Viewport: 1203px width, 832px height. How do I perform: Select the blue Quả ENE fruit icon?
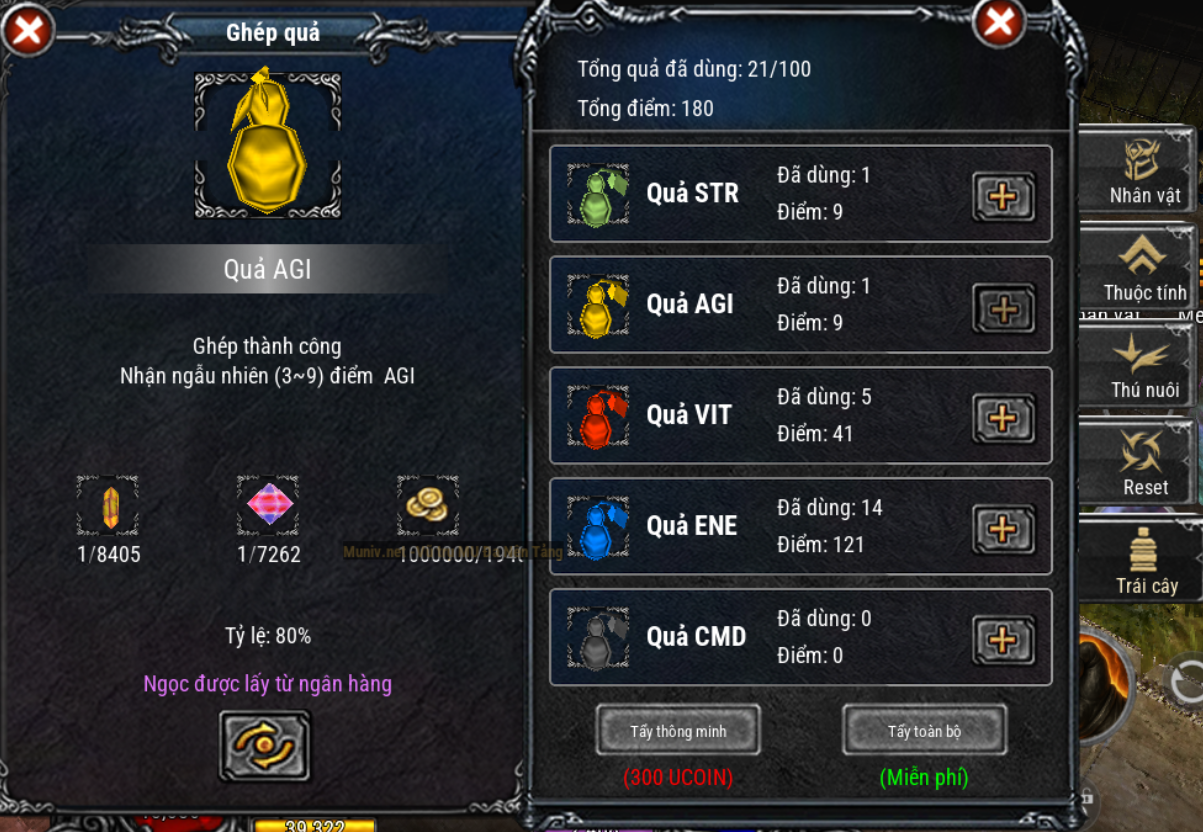(598, 528)
